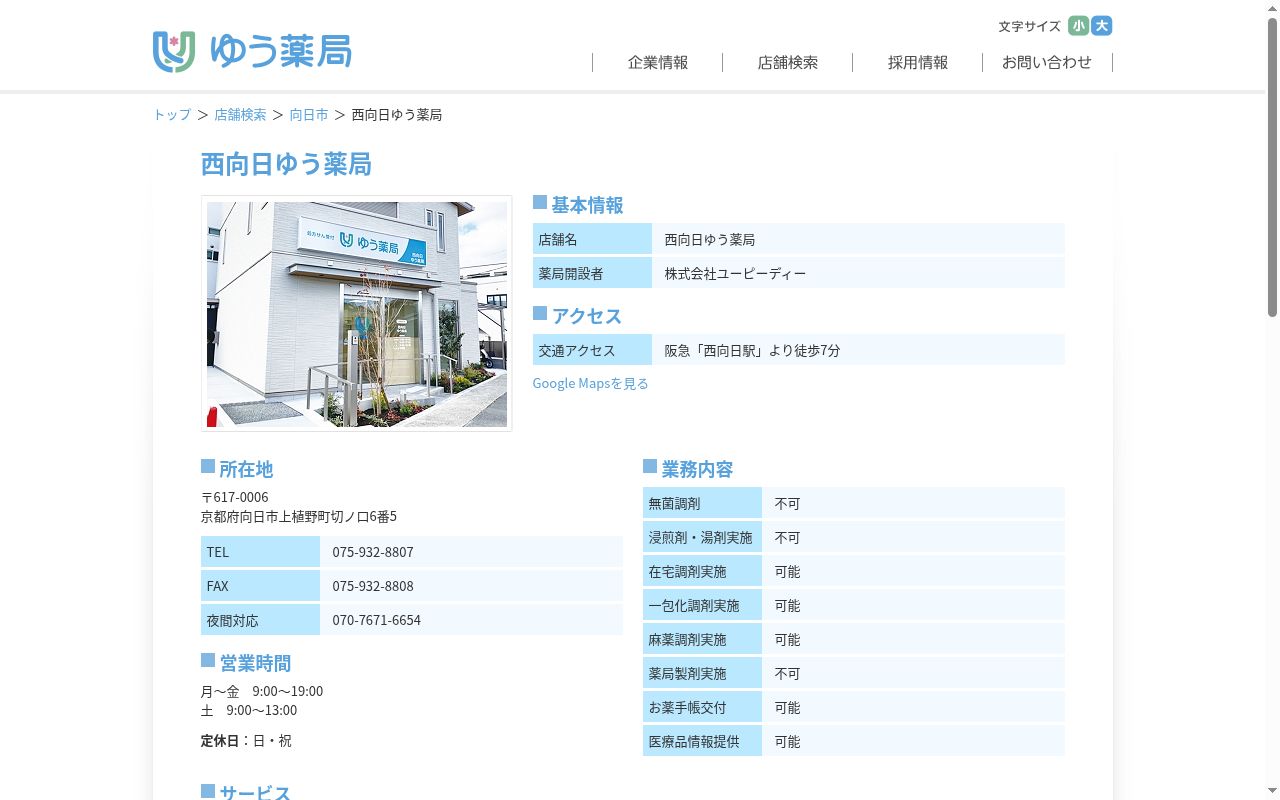
Task: Click the 一包化調剤実施 row label
Action: (702, 606)
